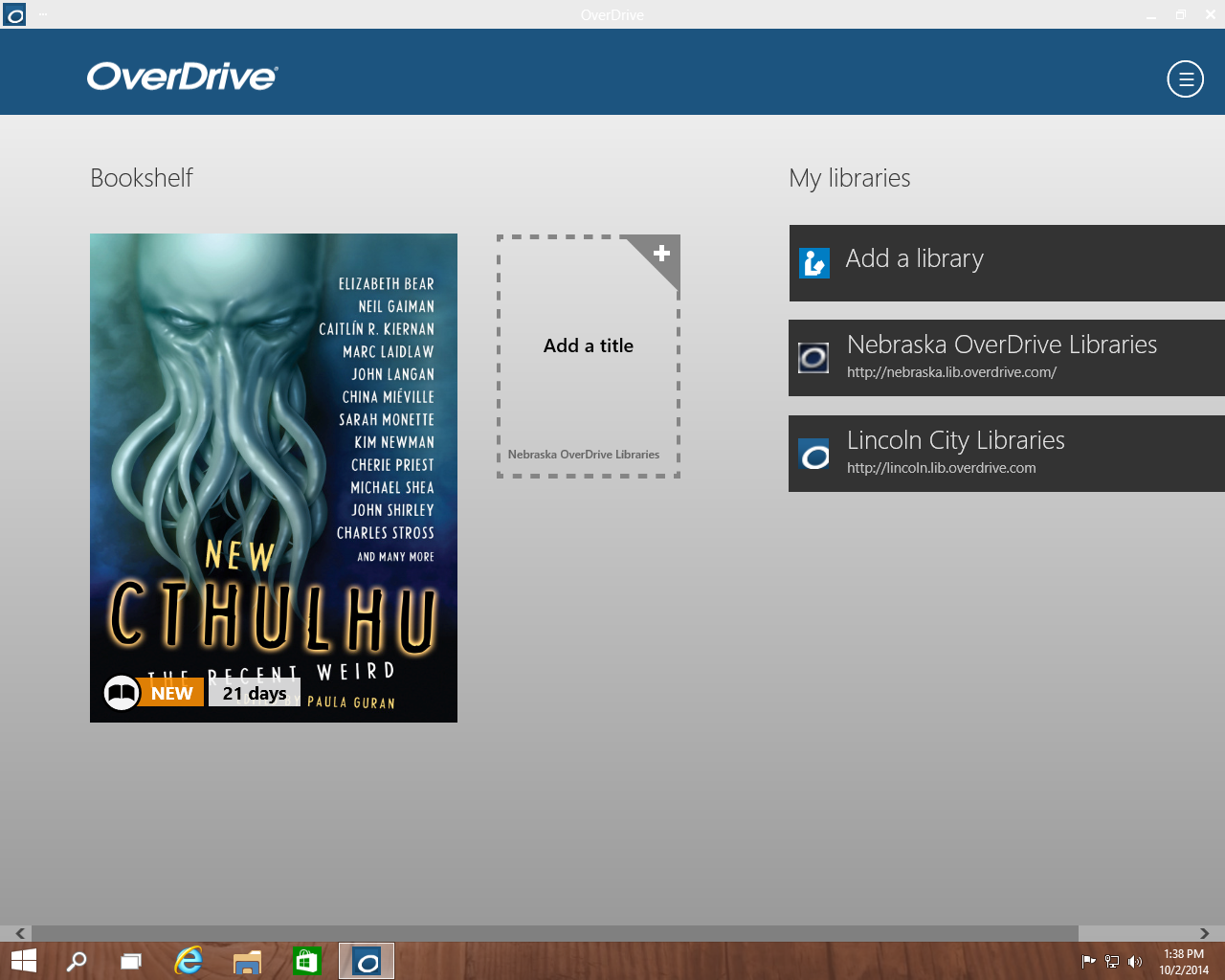The image size is (1225, 980).
Task: Click the network tray icon
Action: (1112, 962)
